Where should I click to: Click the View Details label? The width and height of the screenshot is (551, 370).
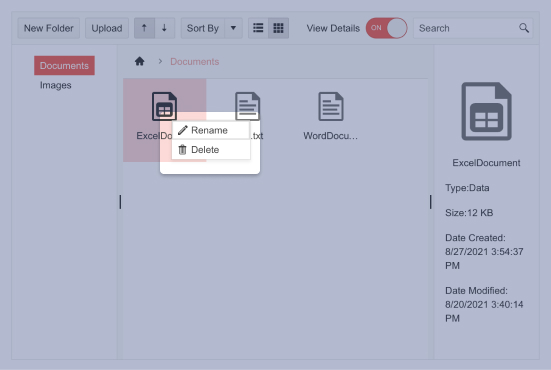click(x=333, y=28)
